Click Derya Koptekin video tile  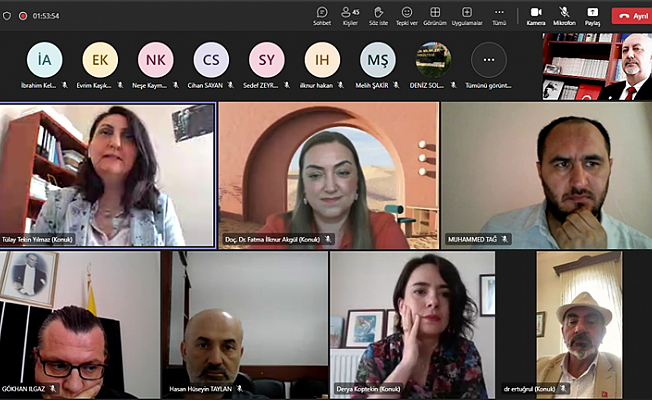412,325
